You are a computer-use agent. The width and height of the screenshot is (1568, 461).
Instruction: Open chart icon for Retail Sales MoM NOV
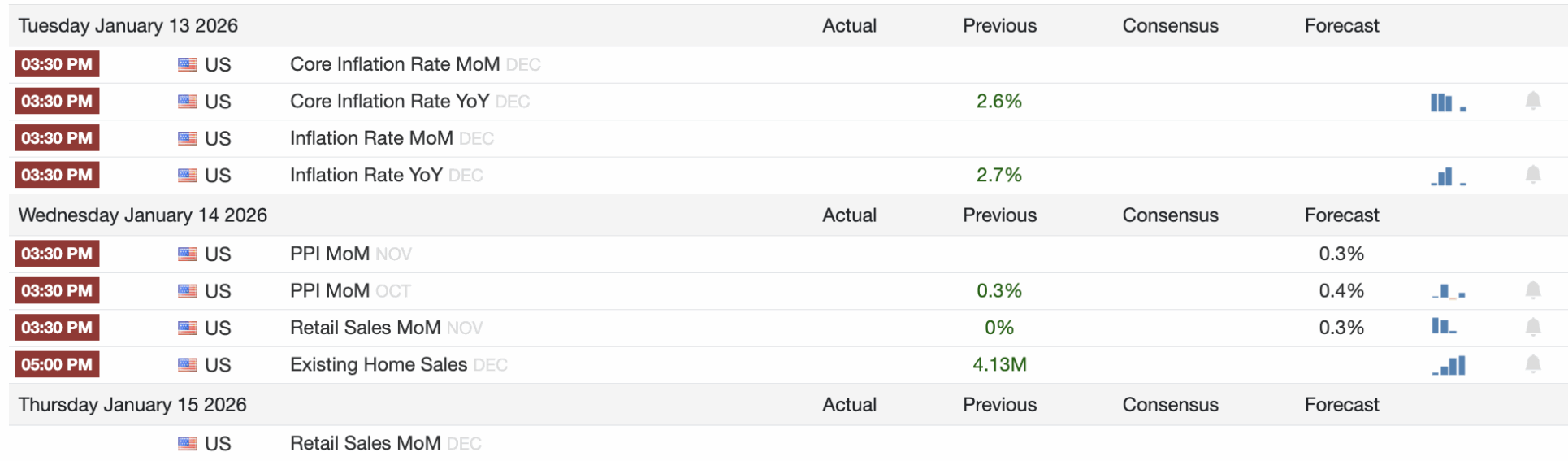1444,327
